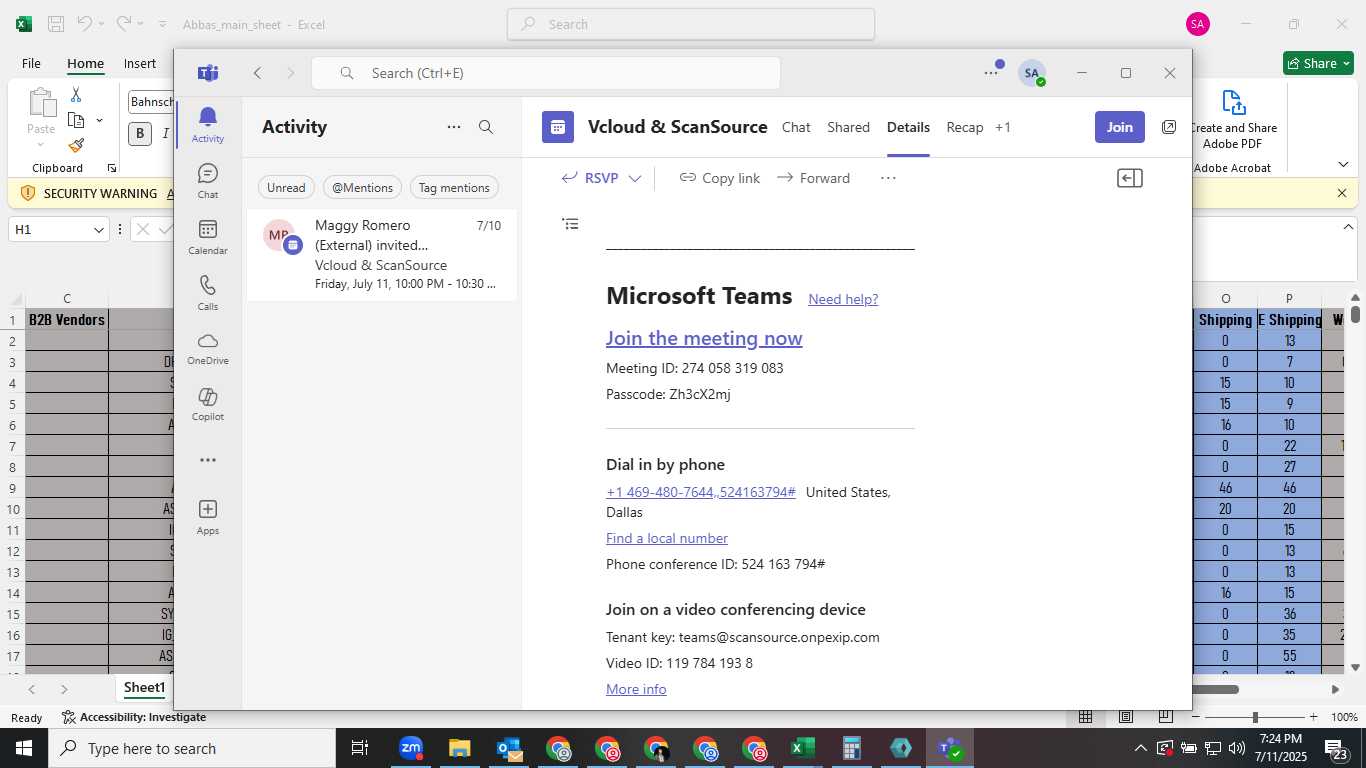Click Join the meeting now link
Viewport: 1366px width, 768px height.
click(x=704, y=338)
